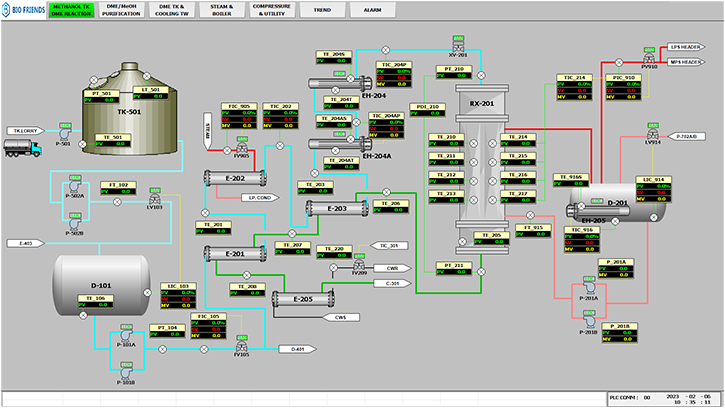Open the LIC_103 controller faceplate
The image size is (725, 408).
[178, 296]
